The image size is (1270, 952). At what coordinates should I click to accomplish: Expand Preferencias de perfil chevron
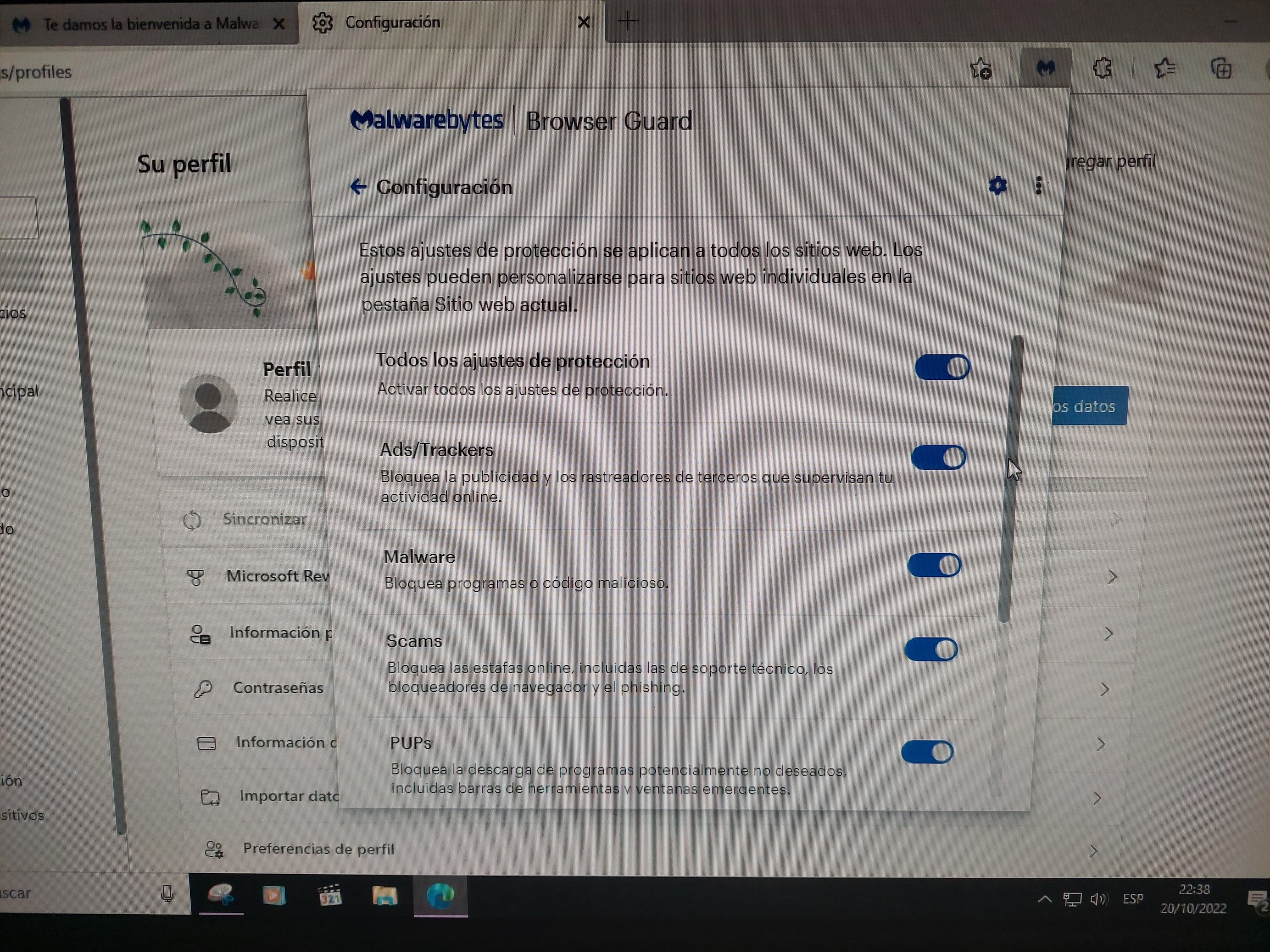point(1093,850)
